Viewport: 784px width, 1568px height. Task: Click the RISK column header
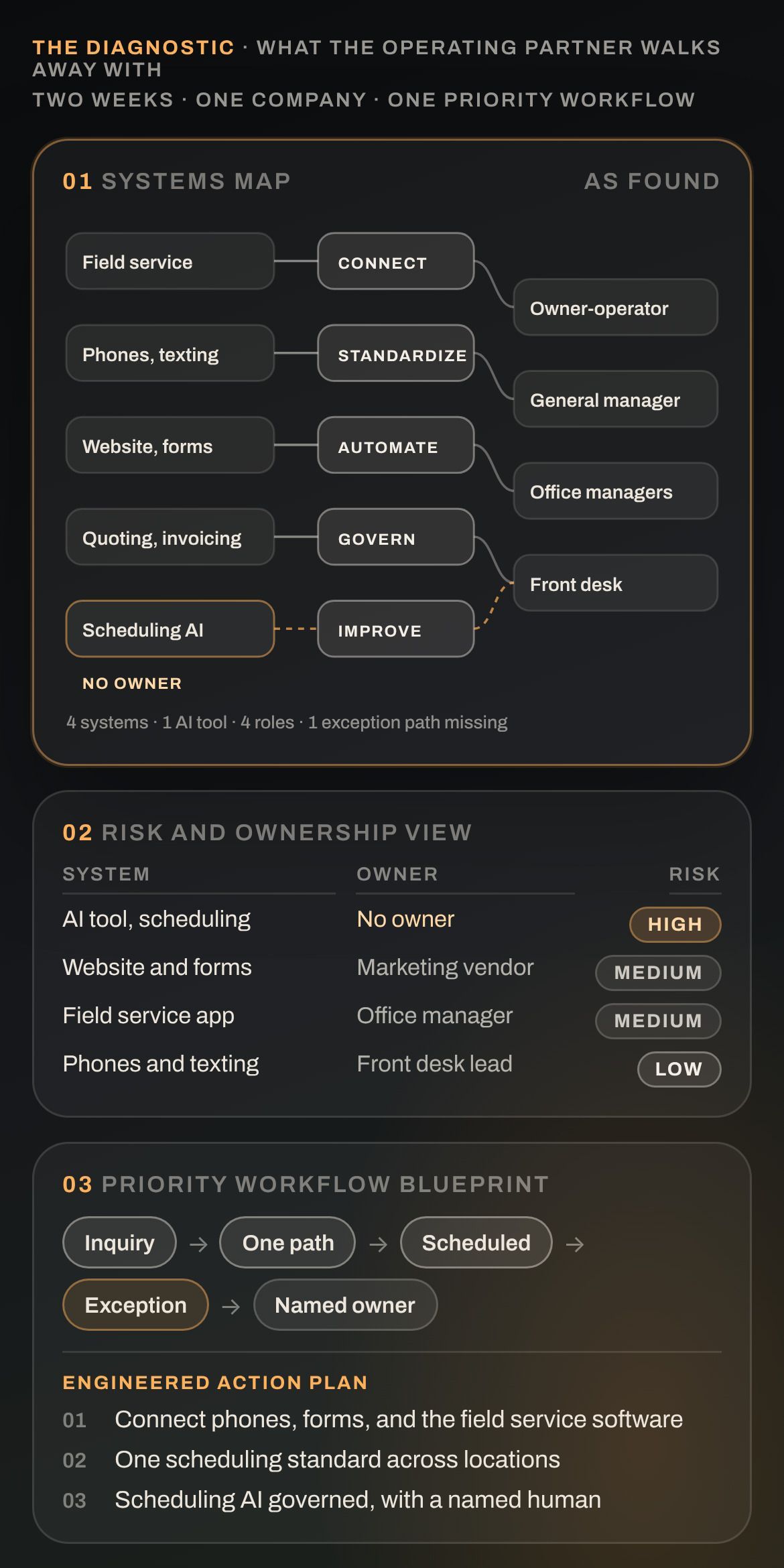pos(694,874)
